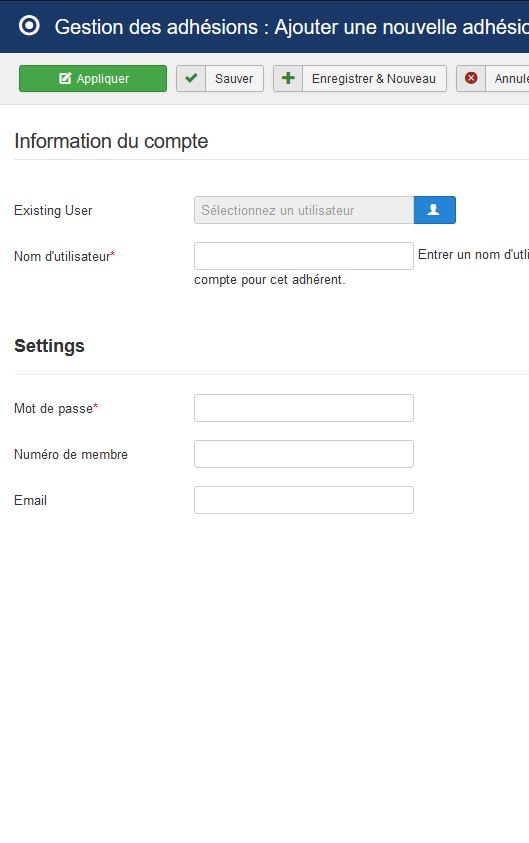Focus the Mot de passe field

304,408
